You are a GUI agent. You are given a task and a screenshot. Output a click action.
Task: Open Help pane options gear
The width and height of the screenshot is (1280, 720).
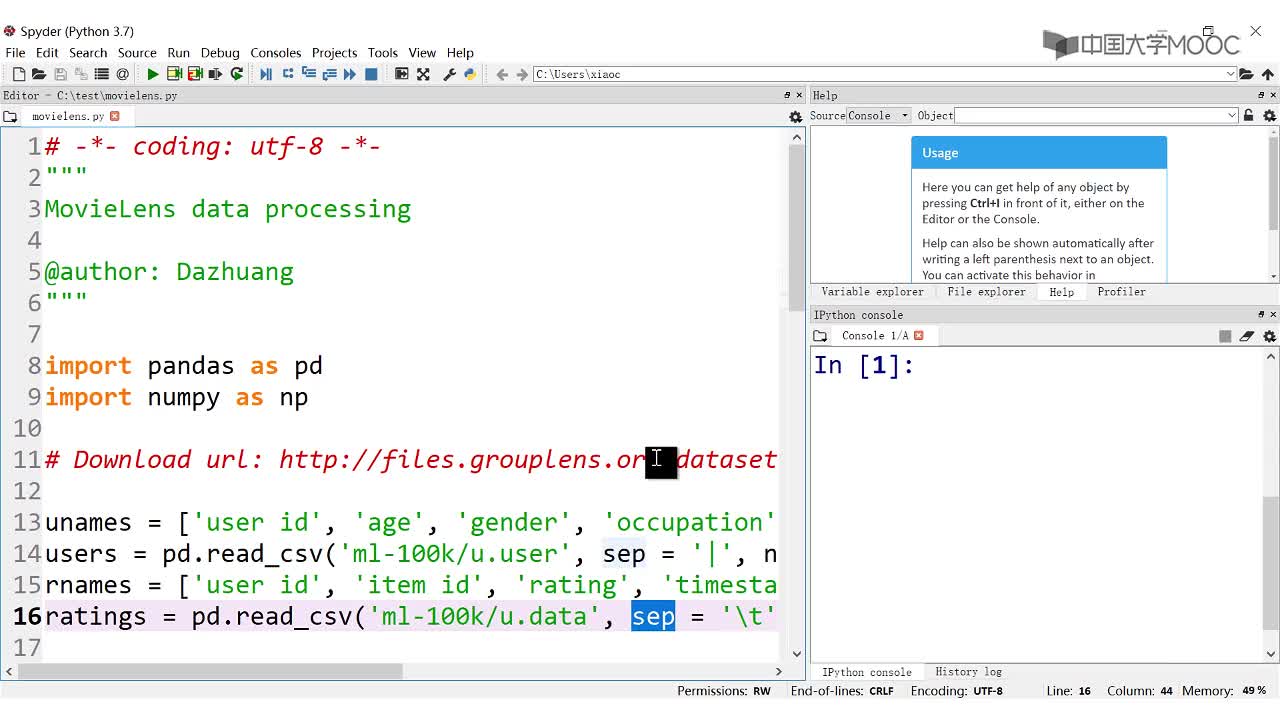point(1270,116)
